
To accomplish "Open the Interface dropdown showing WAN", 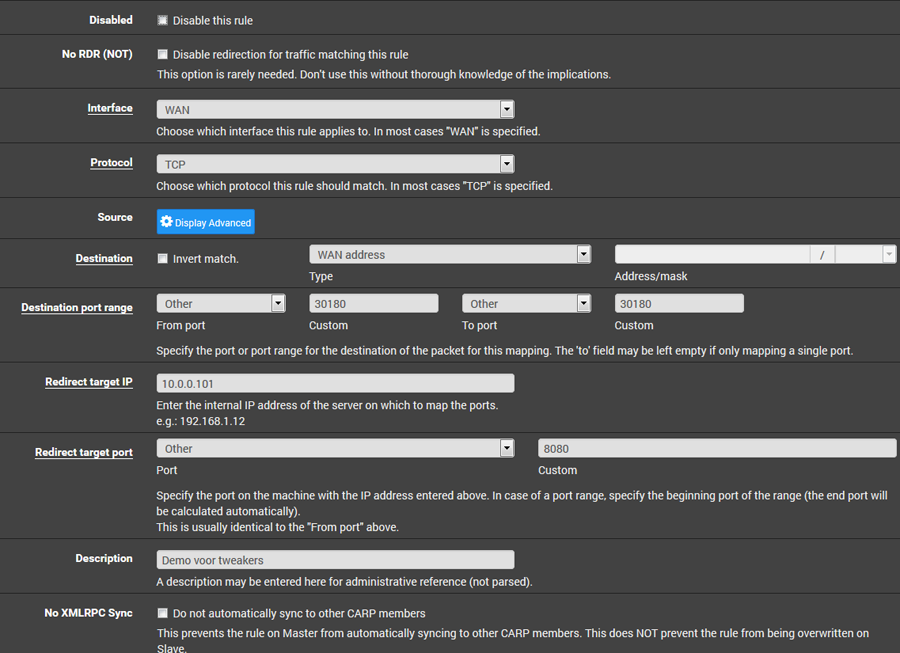I will coord(335,109).
